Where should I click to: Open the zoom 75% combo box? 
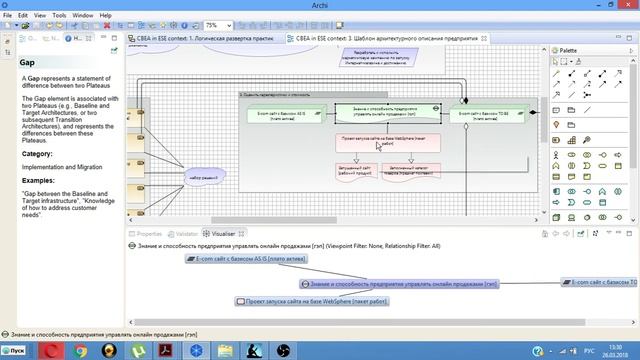click(x=218, y=25)
